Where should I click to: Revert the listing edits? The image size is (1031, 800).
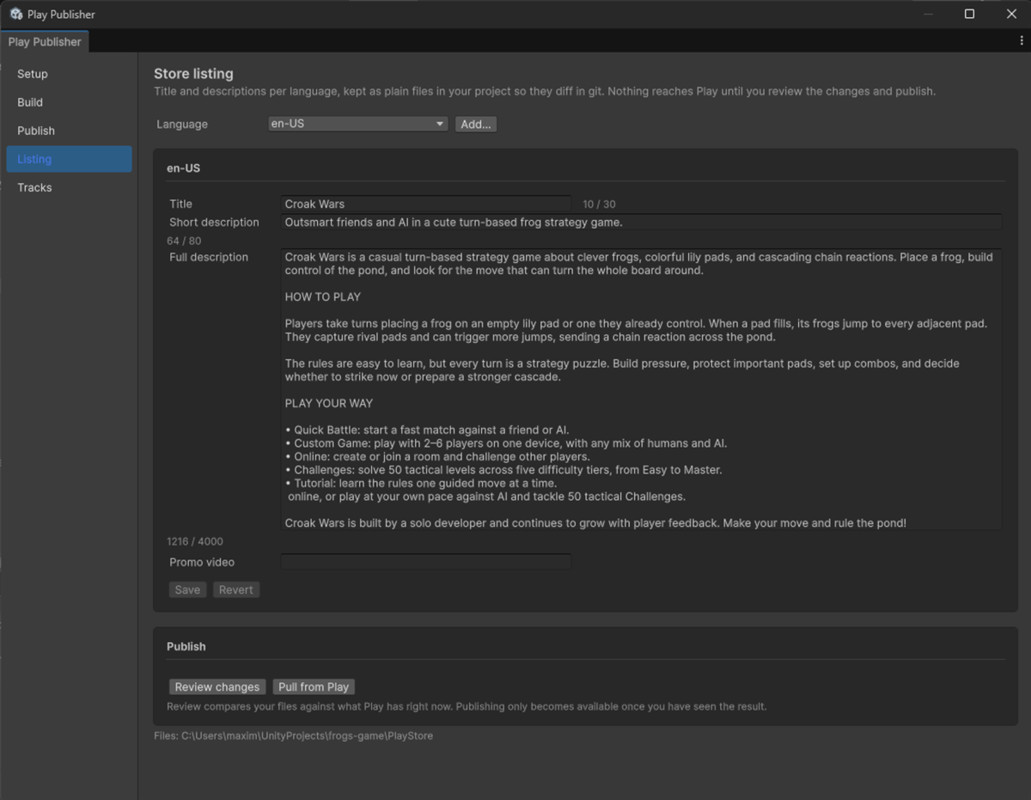[x=236, y=590]
